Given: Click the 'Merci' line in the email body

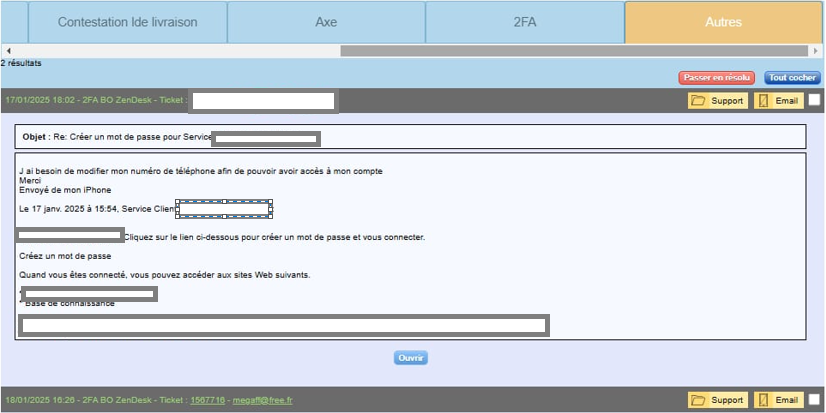Looking at the screenshot, I should (x=30, y=181).
